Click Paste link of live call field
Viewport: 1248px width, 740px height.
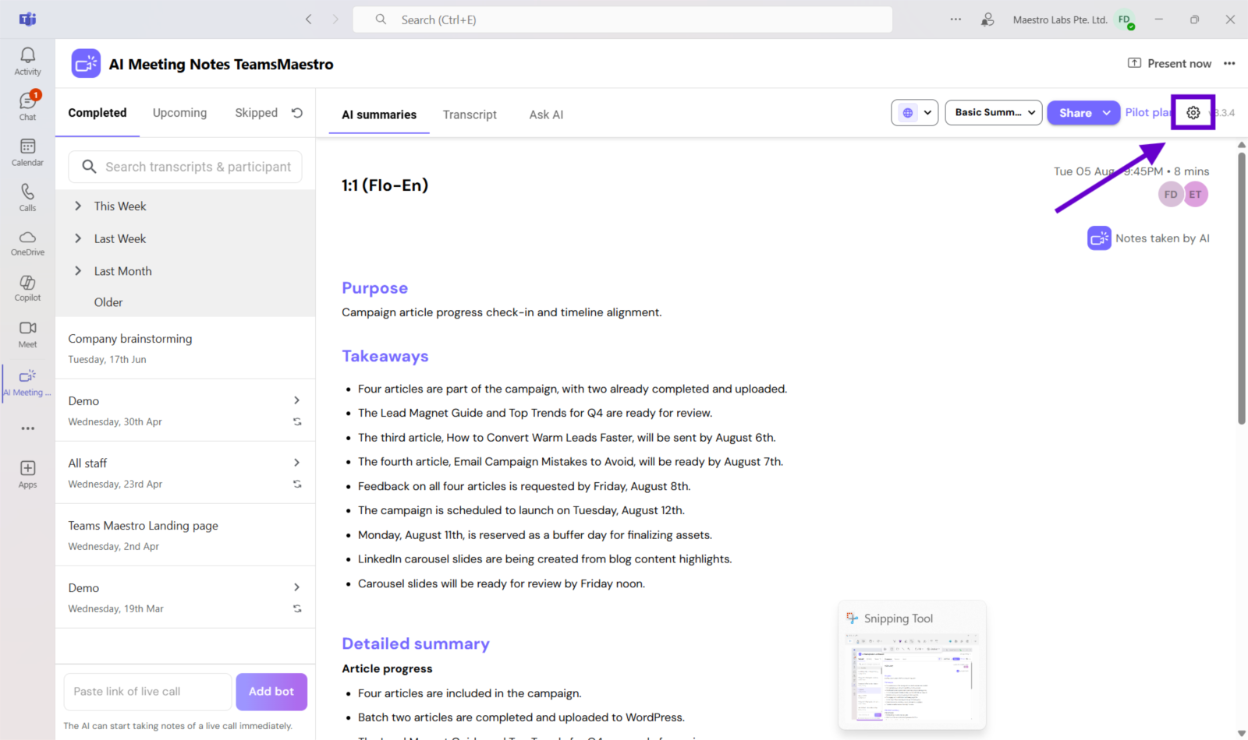point(147,691)
